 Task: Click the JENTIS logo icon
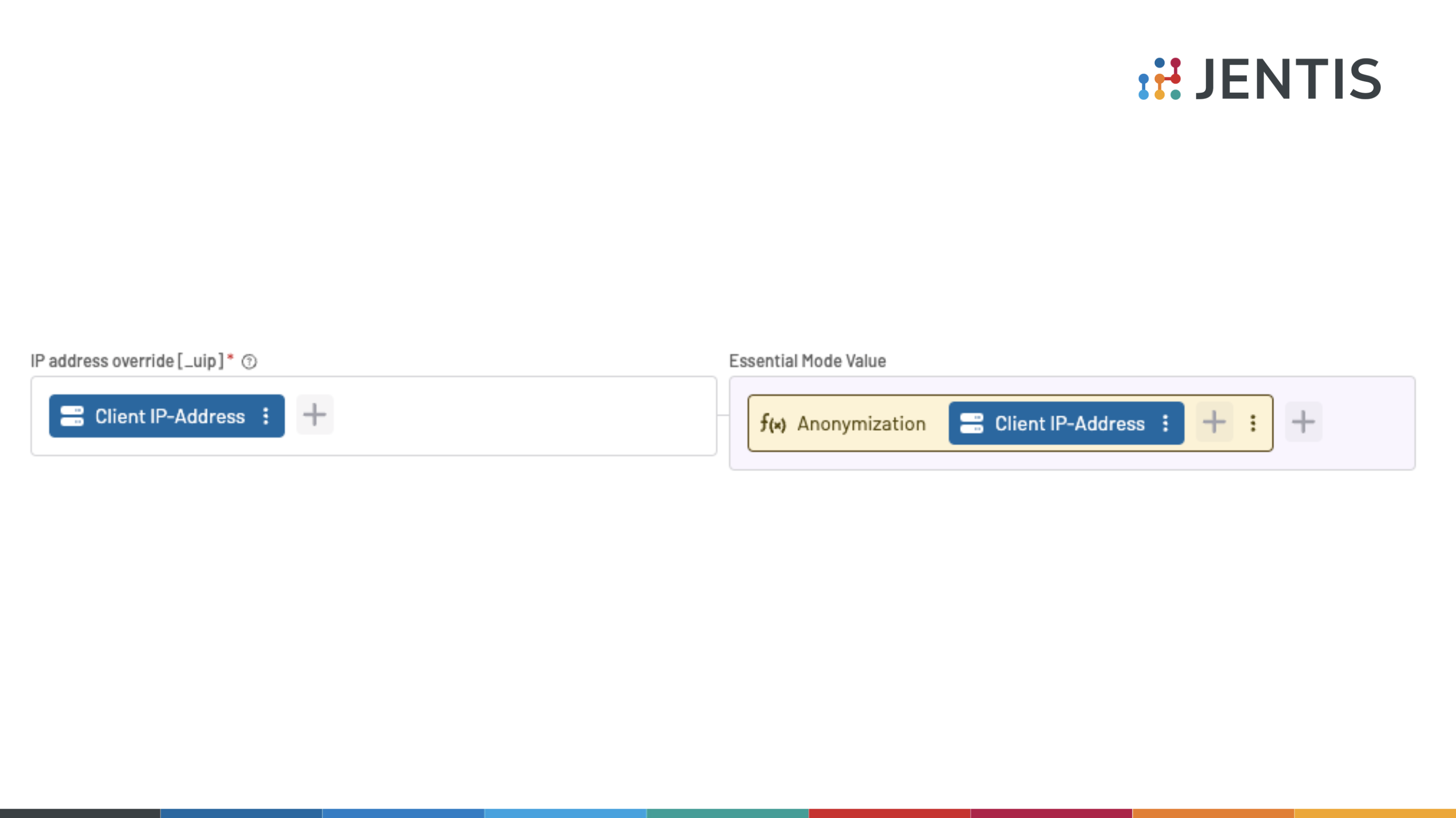point(1159,79)
